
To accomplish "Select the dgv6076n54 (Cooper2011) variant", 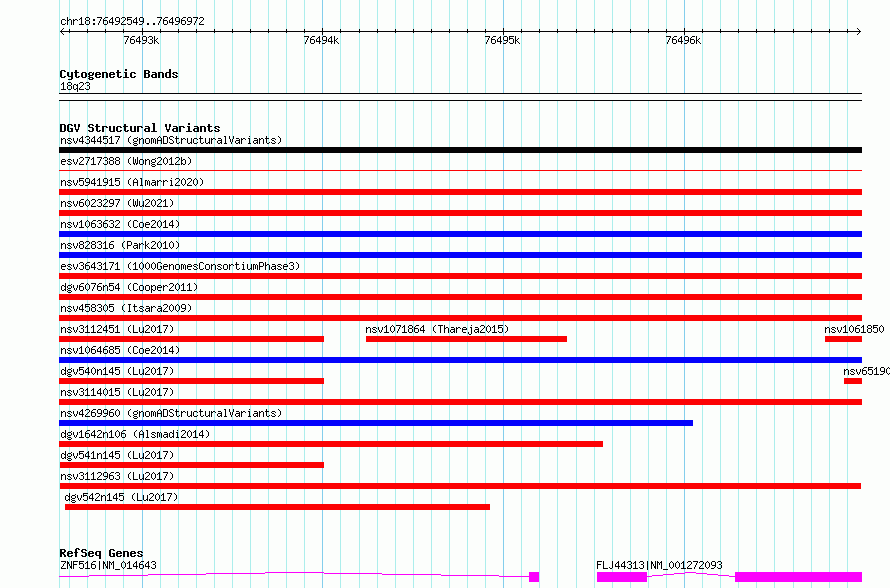I will (x=460, y=297).
